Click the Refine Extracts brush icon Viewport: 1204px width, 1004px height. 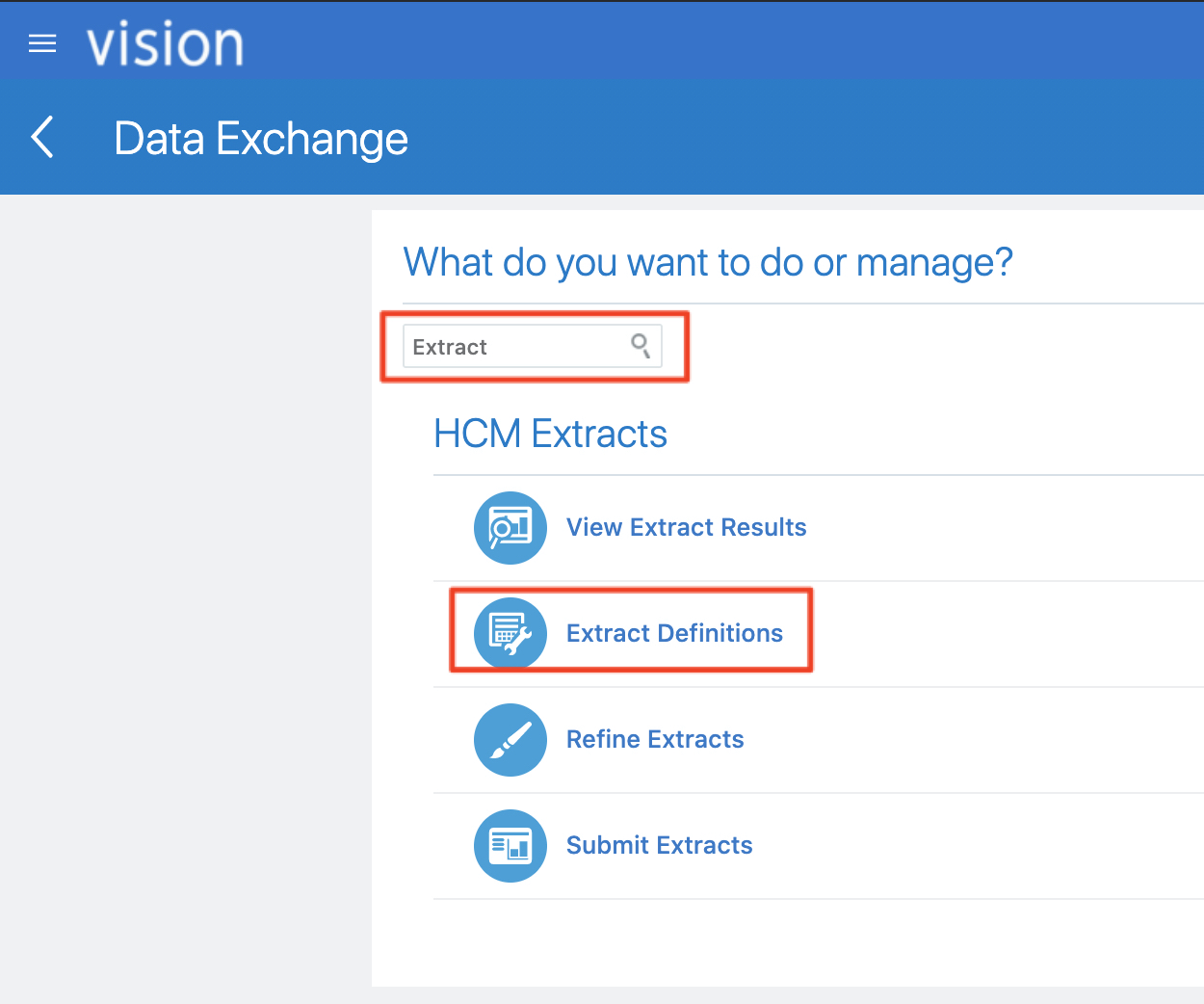[x=510, y=740]
